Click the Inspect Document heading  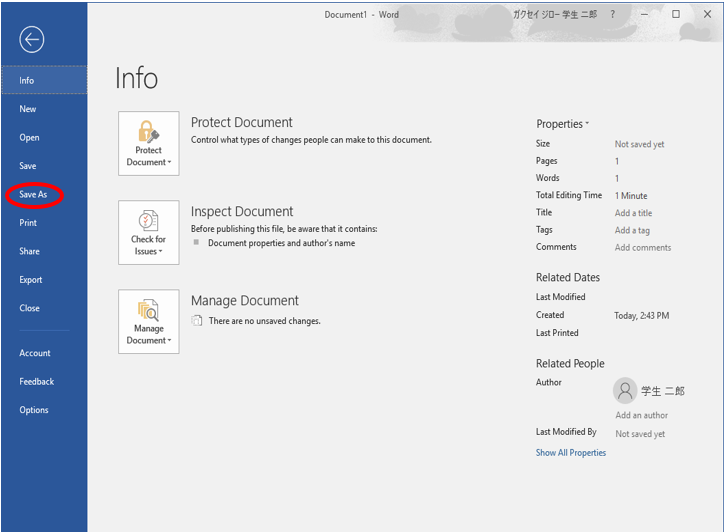click(x=242, y=212)
